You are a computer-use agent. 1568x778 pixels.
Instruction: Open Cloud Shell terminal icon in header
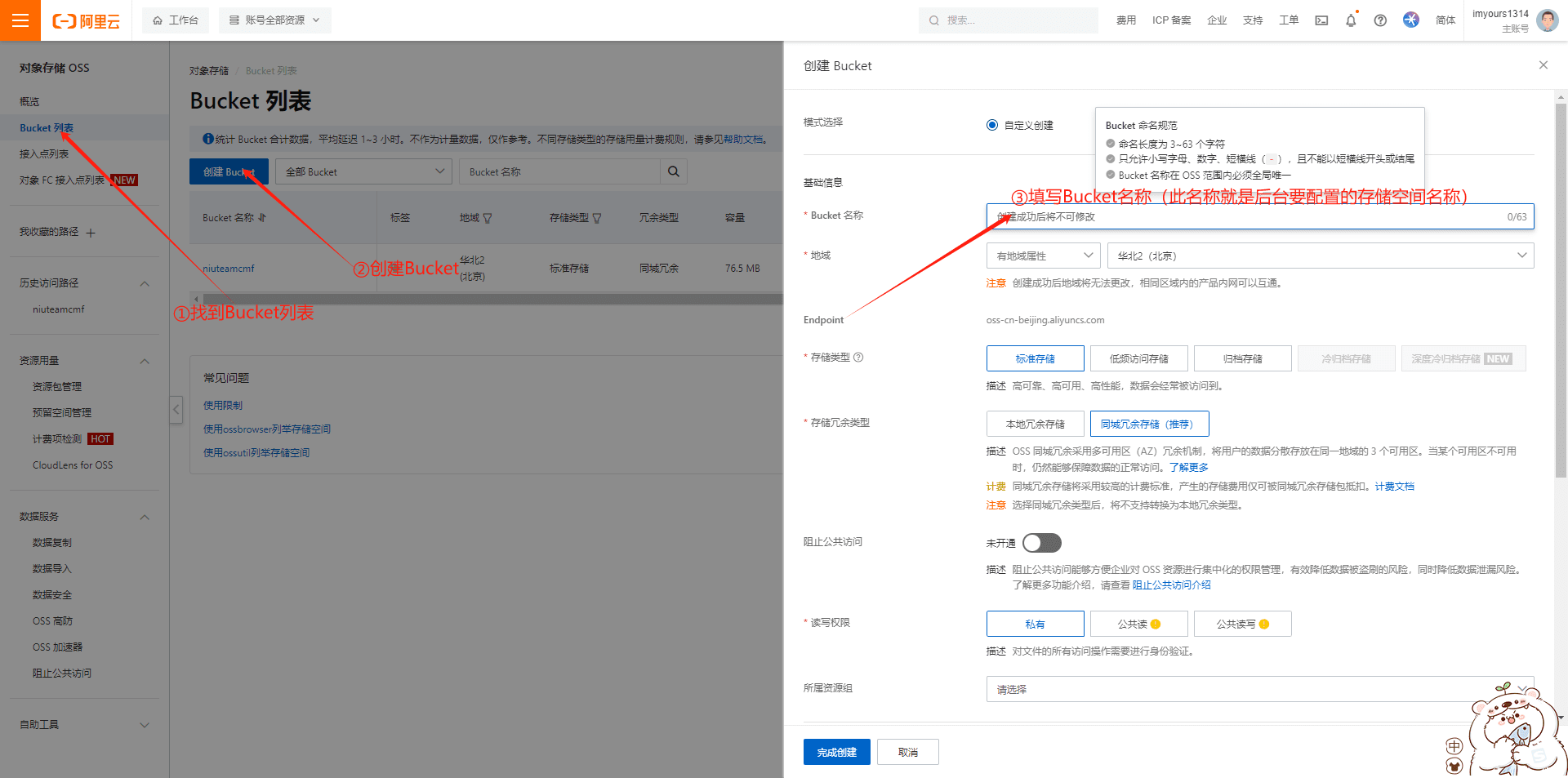(1321, 20)
